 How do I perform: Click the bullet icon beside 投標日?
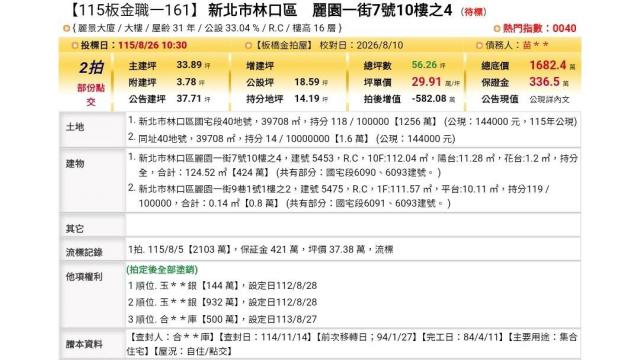[75, 45]
